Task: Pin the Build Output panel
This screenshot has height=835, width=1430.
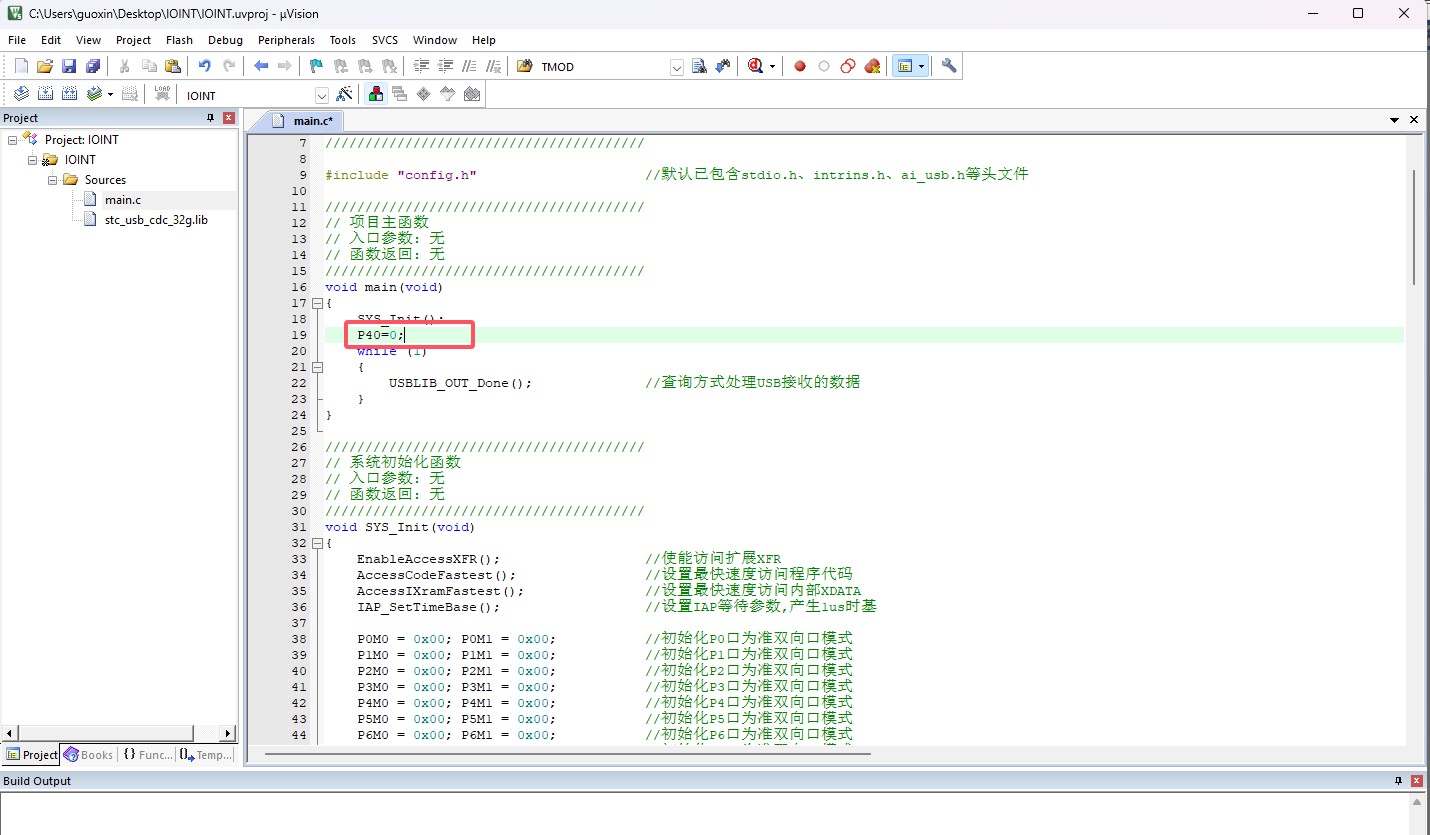Action: pyautogui.click(x=1399, y=781)
